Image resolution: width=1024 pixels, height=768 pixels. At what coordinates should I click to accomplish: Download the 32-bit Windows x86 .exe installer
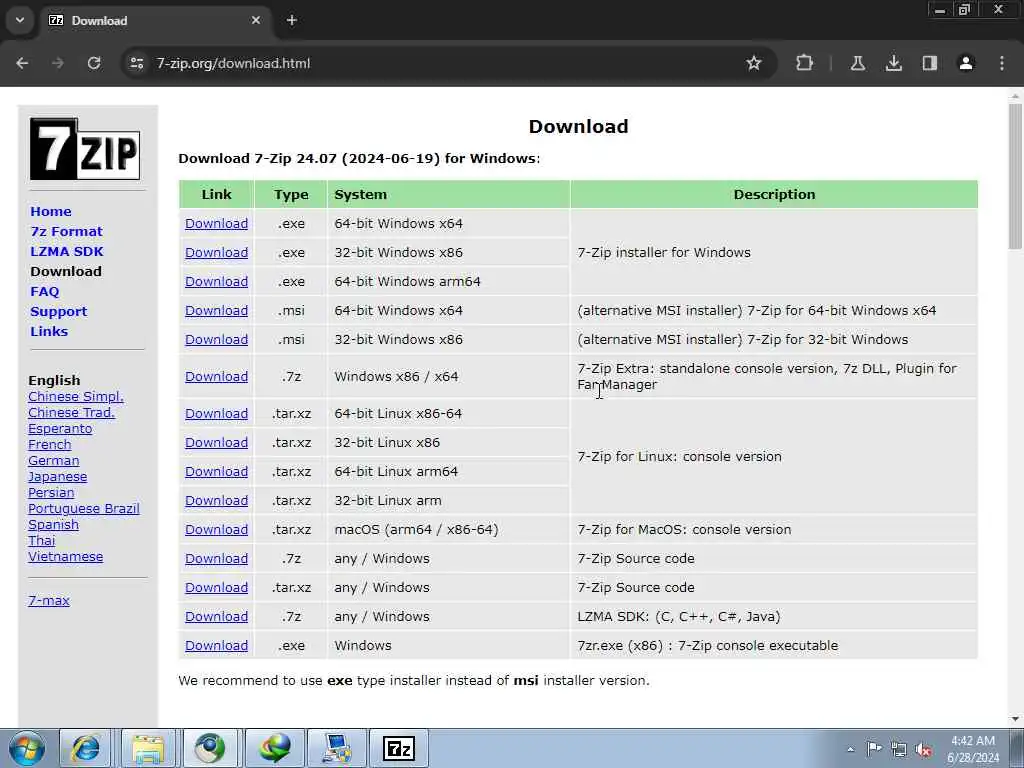pos(216,252)
